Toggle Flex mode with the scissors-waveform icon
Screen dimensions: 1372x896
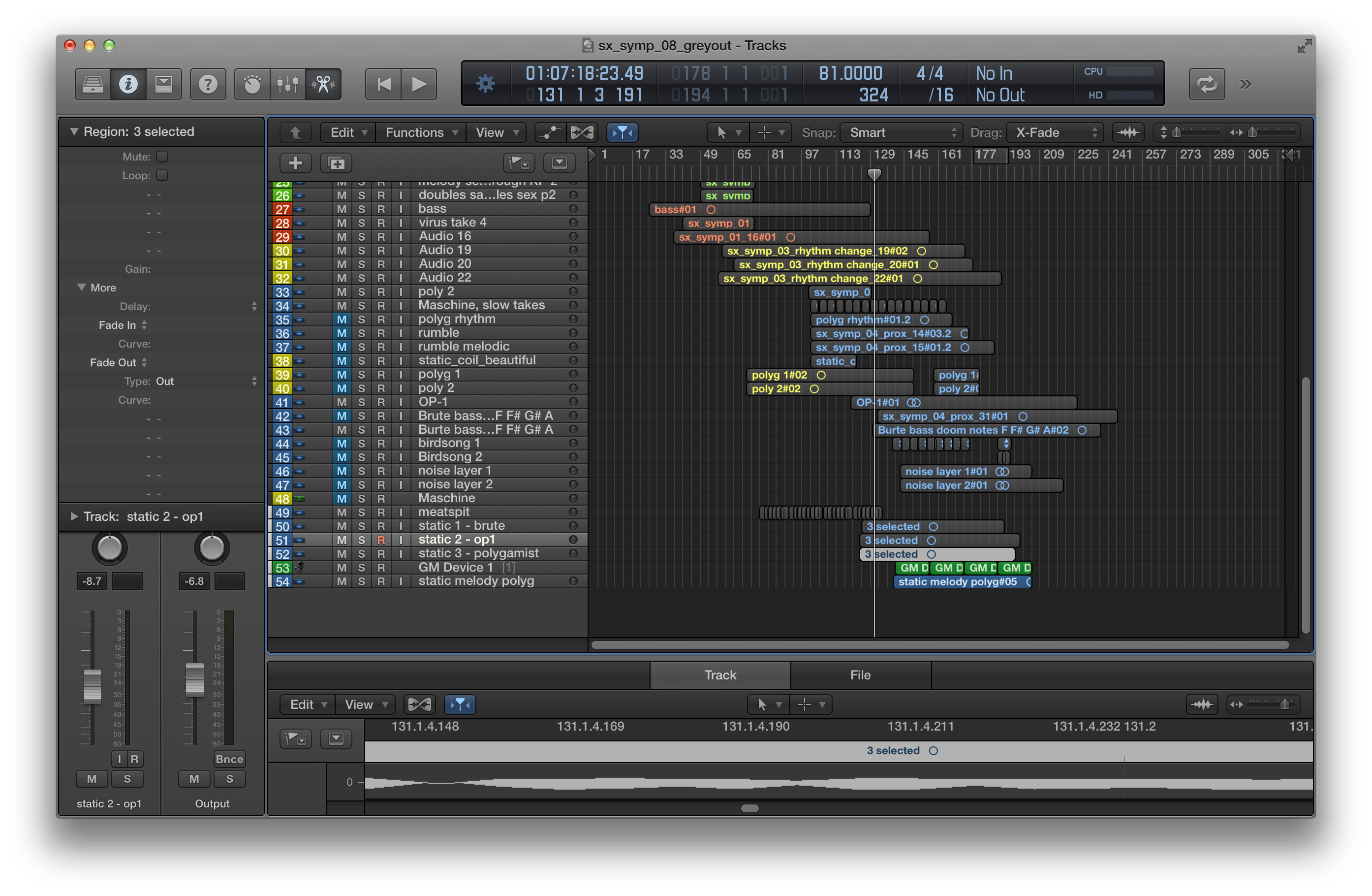point(323,84)
